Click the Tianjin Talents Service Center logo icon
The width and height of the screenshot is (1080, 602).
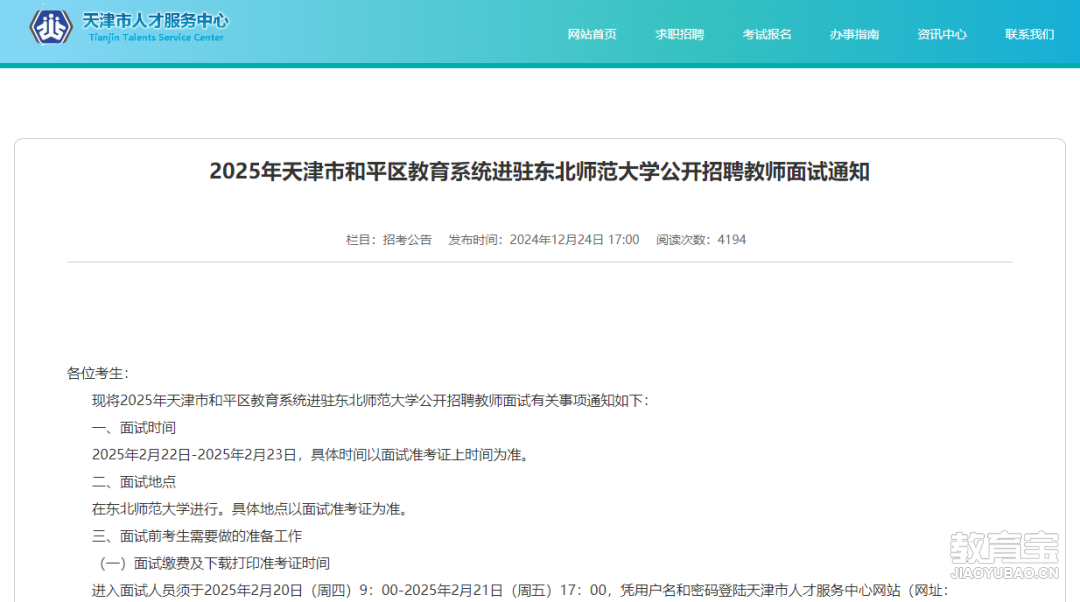pos(51,28)
